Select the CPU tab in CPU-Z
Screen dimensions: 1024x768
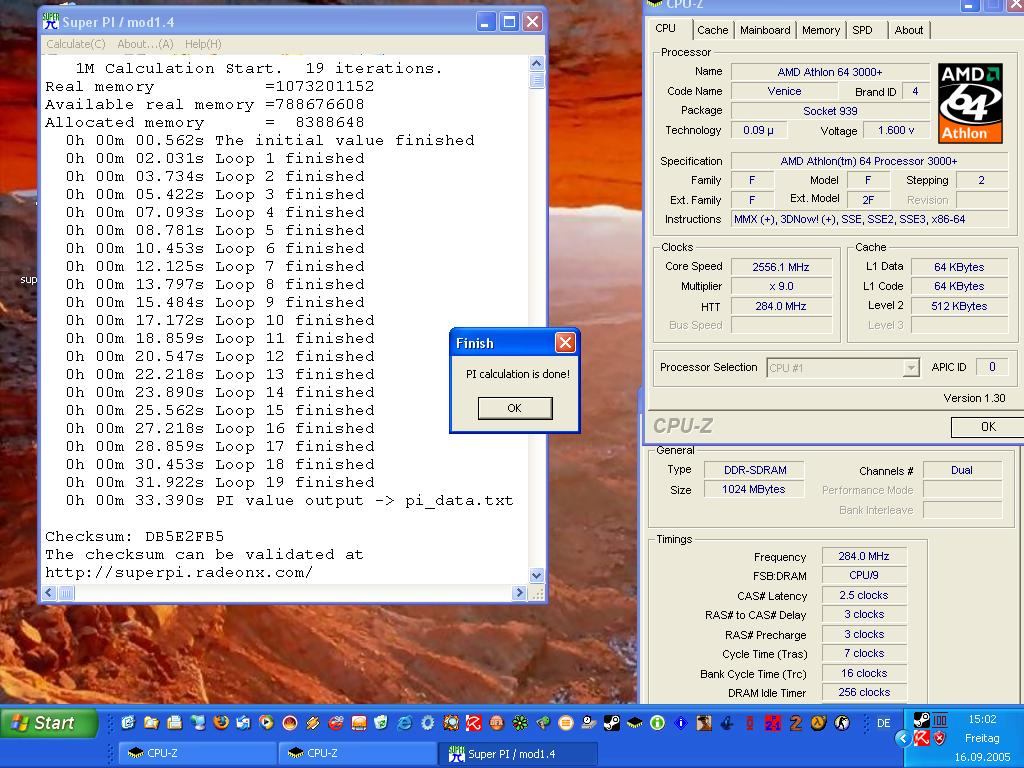point(665,28)
